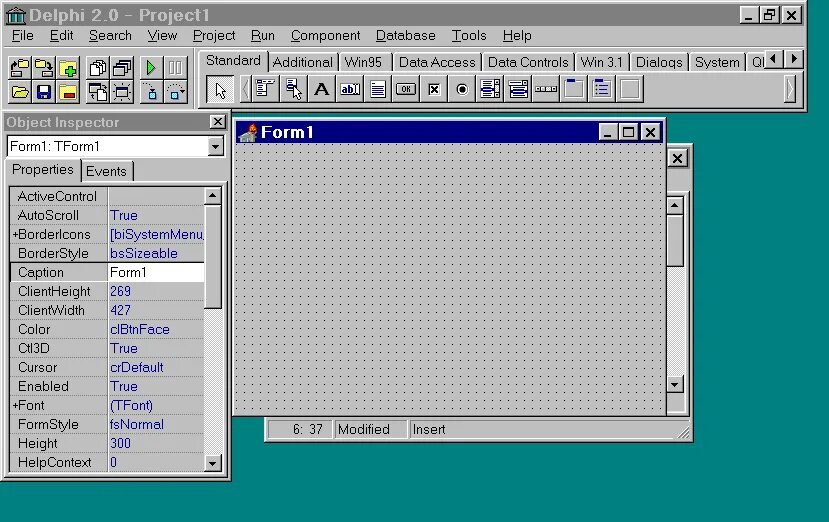829x522 pixels.
Task: Click the Toggle Form/Unit icon
Action: point(98,92)
